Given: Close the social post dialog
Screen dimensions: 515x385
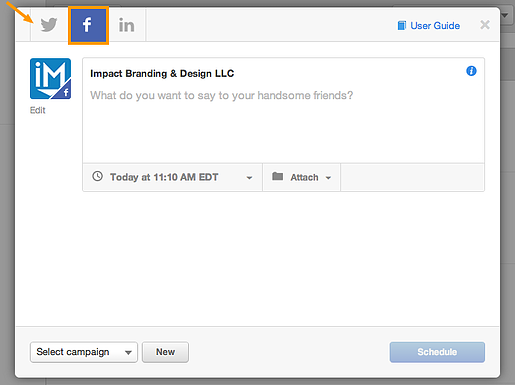Looking at the screenshot, I should click(x=485, y=25).
